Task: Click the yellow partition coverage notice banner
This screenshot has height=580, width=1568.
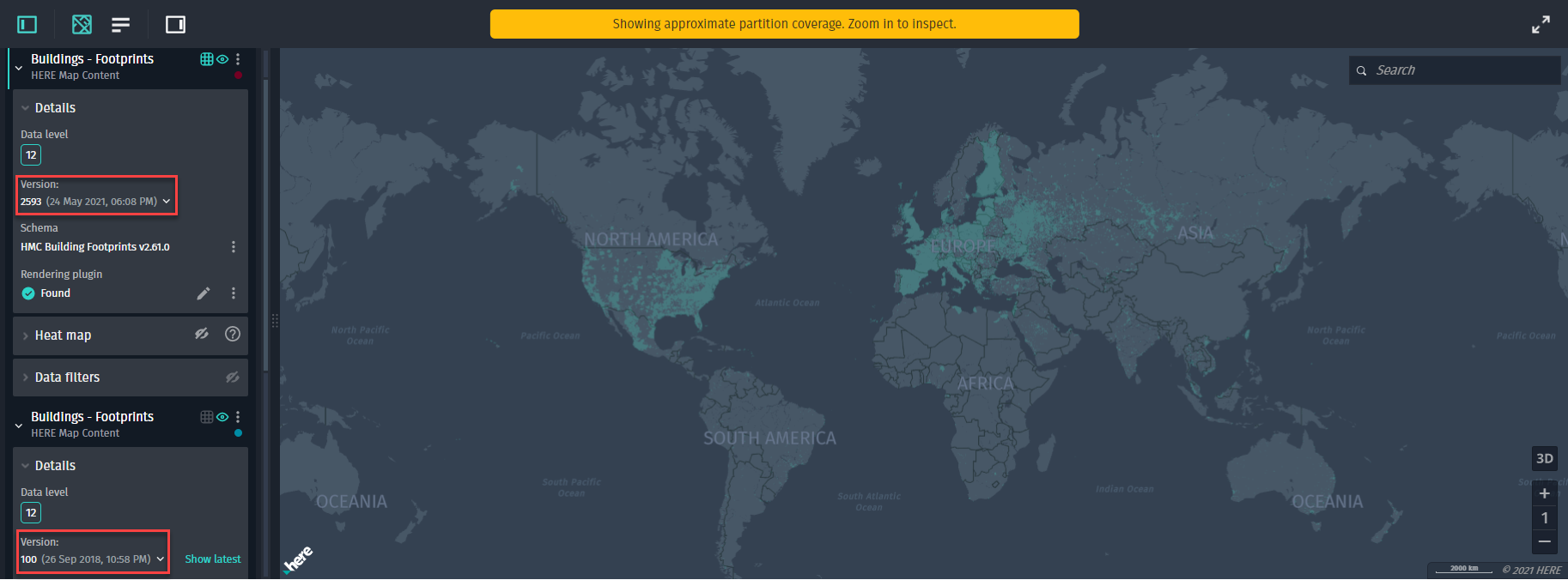Action: tap(784, 24)
